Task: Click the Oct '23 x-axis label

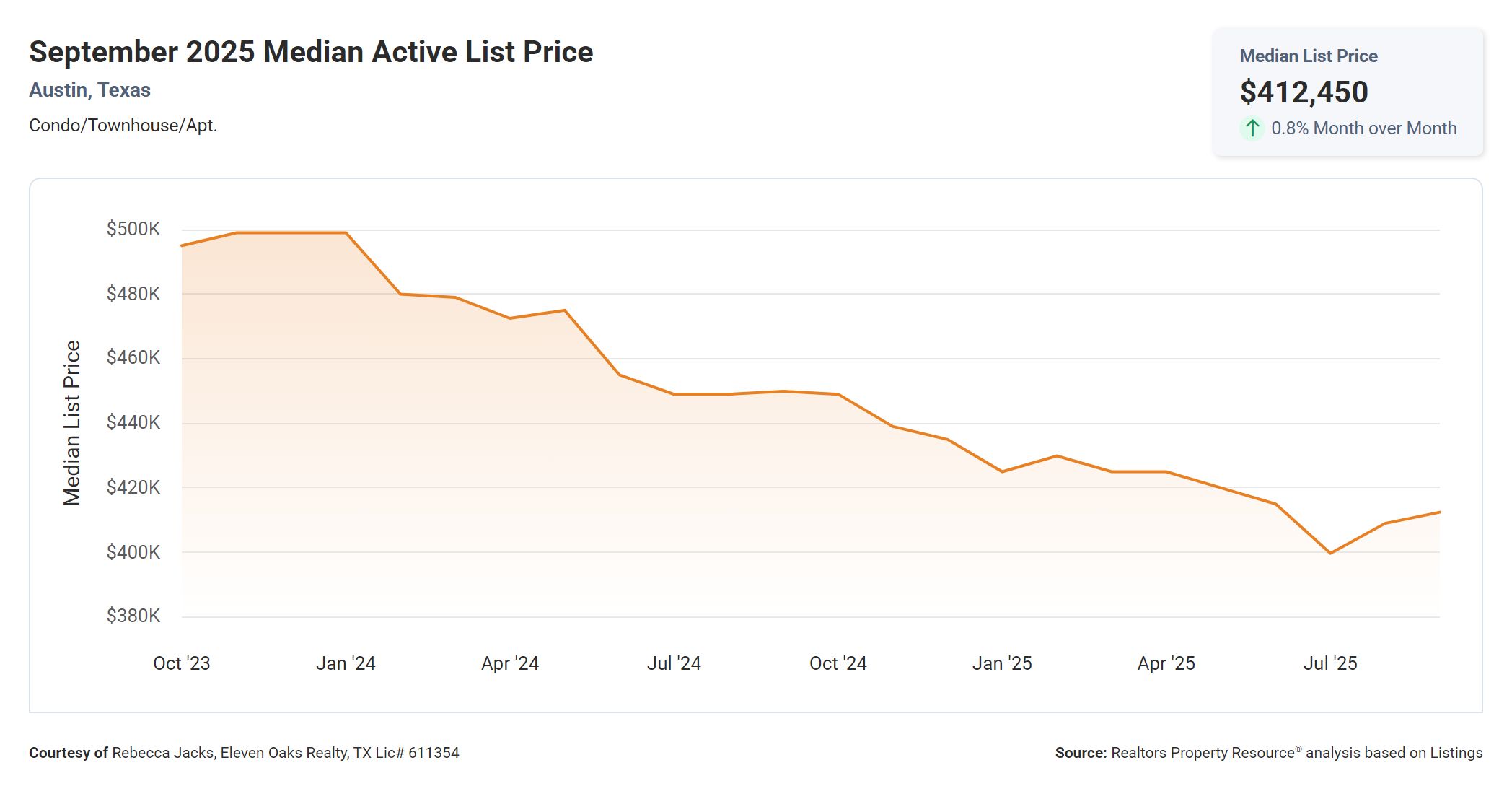Action: pos(182,663)
